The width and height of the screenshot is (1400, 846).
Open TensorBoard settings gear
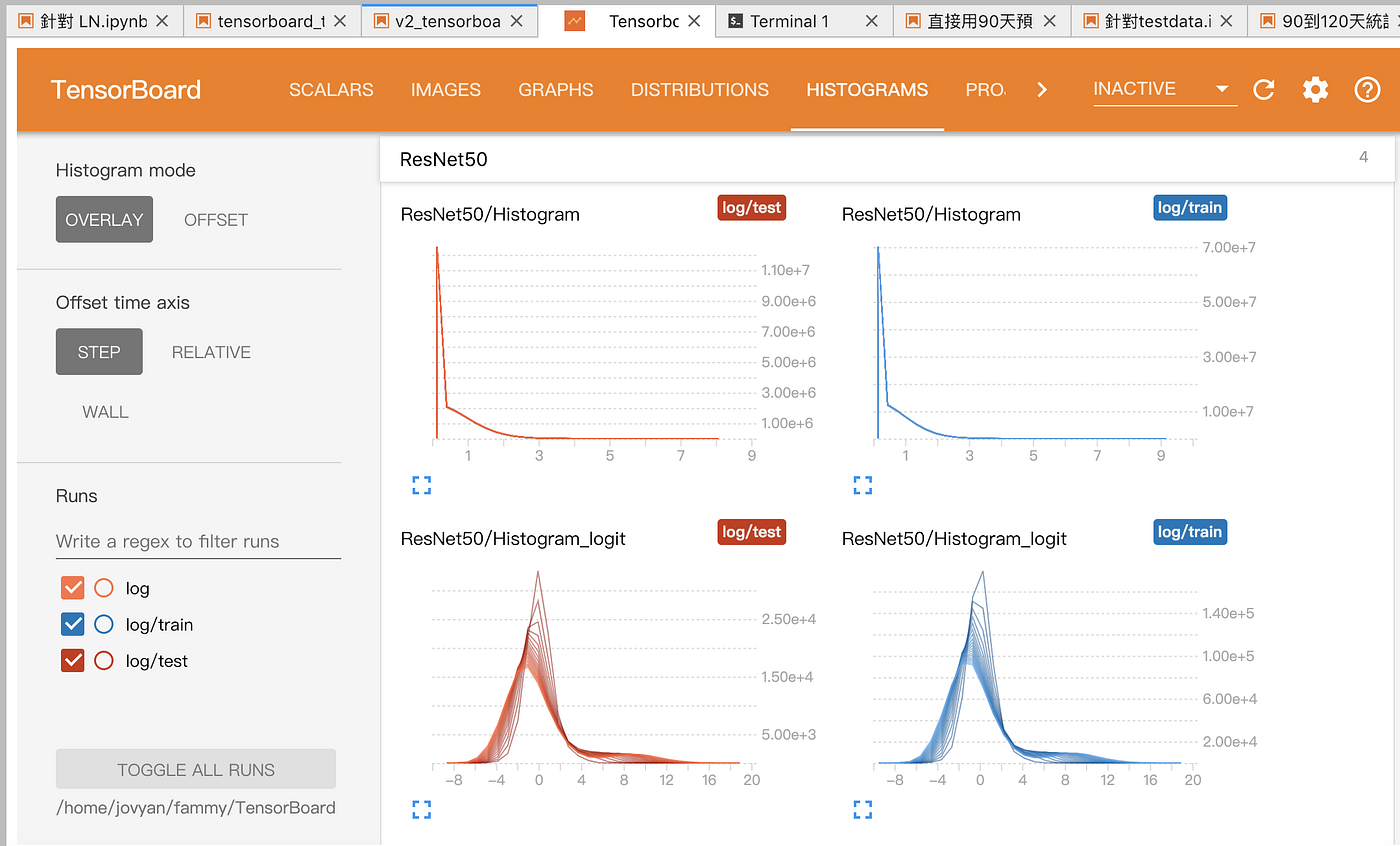(1315, 89)
